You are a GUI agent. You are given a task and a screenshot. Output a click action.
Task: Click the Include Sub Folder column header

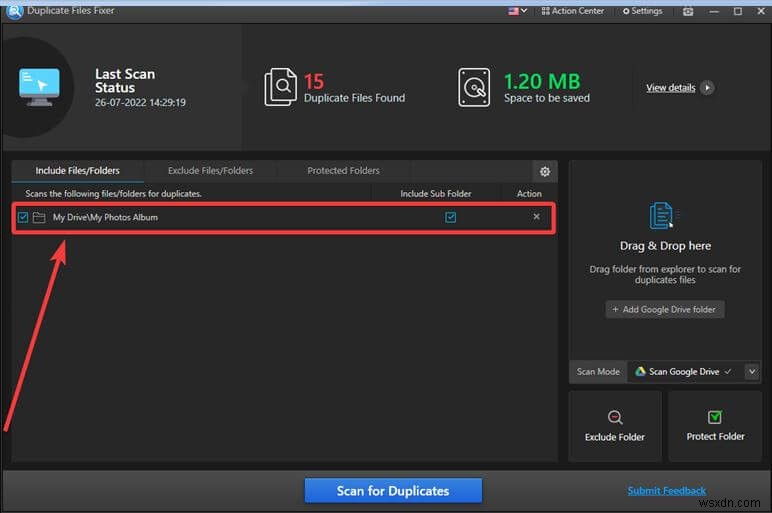click(436, 193)
